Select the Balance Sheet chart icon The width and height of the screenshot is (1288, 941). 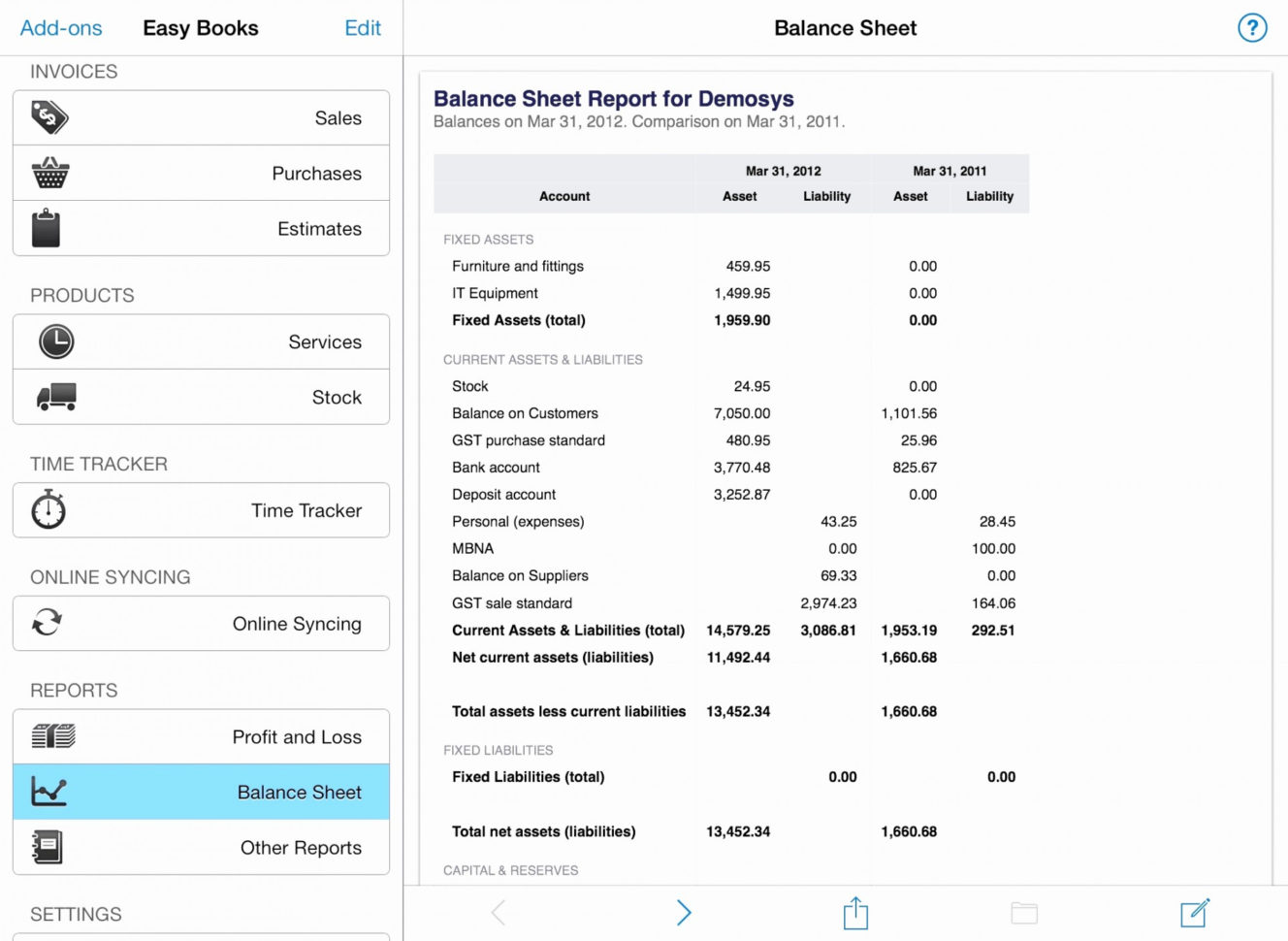point(49,792)
